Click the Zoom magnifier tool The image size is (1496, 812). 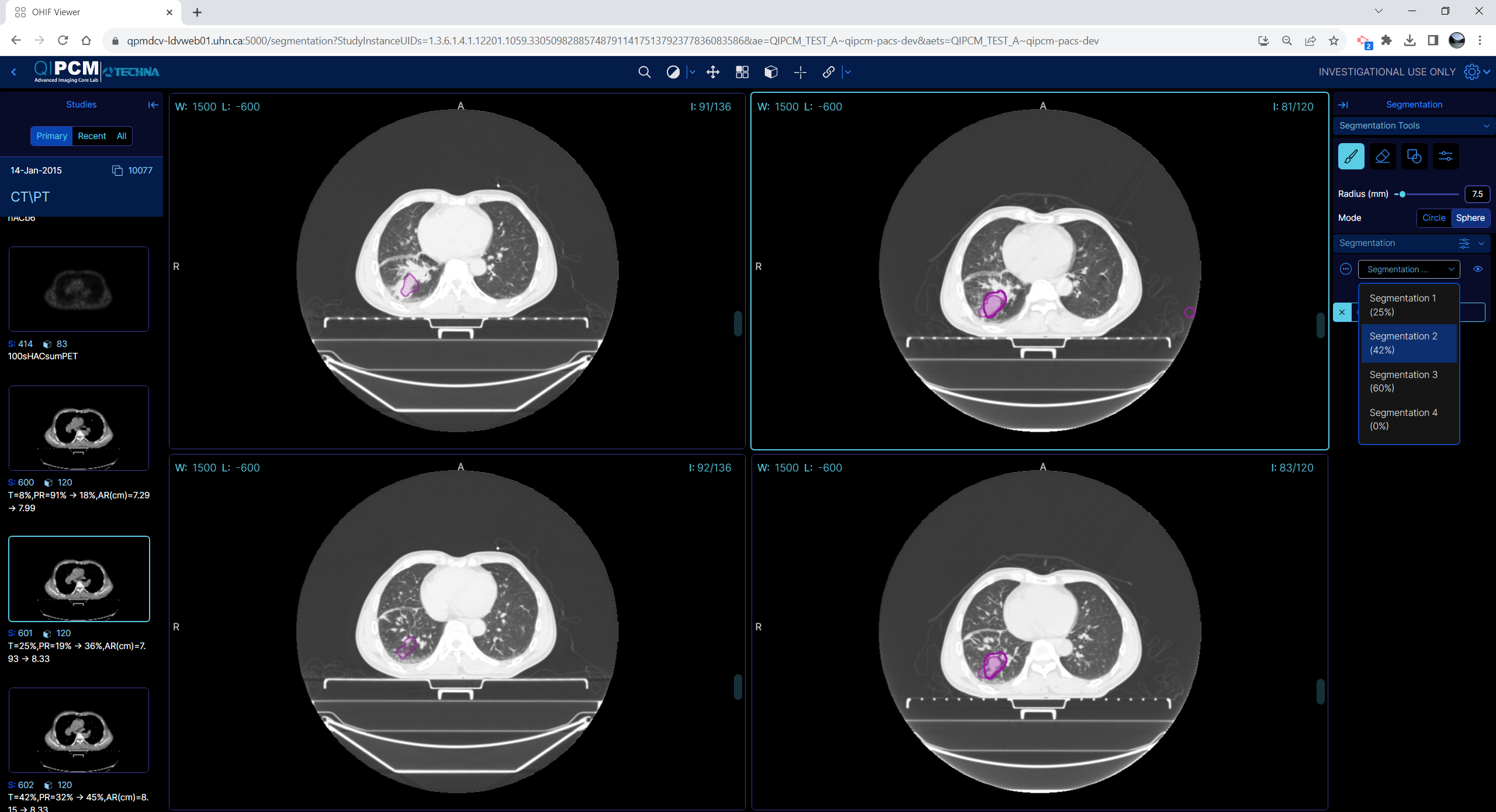point(644,72)
